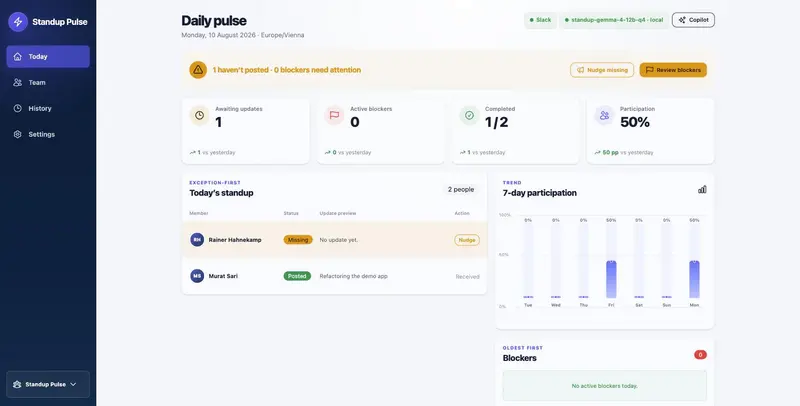This screenshot has height=406, width=800.
Task: Click the people icon on Participation card
Action: point(605,116)
